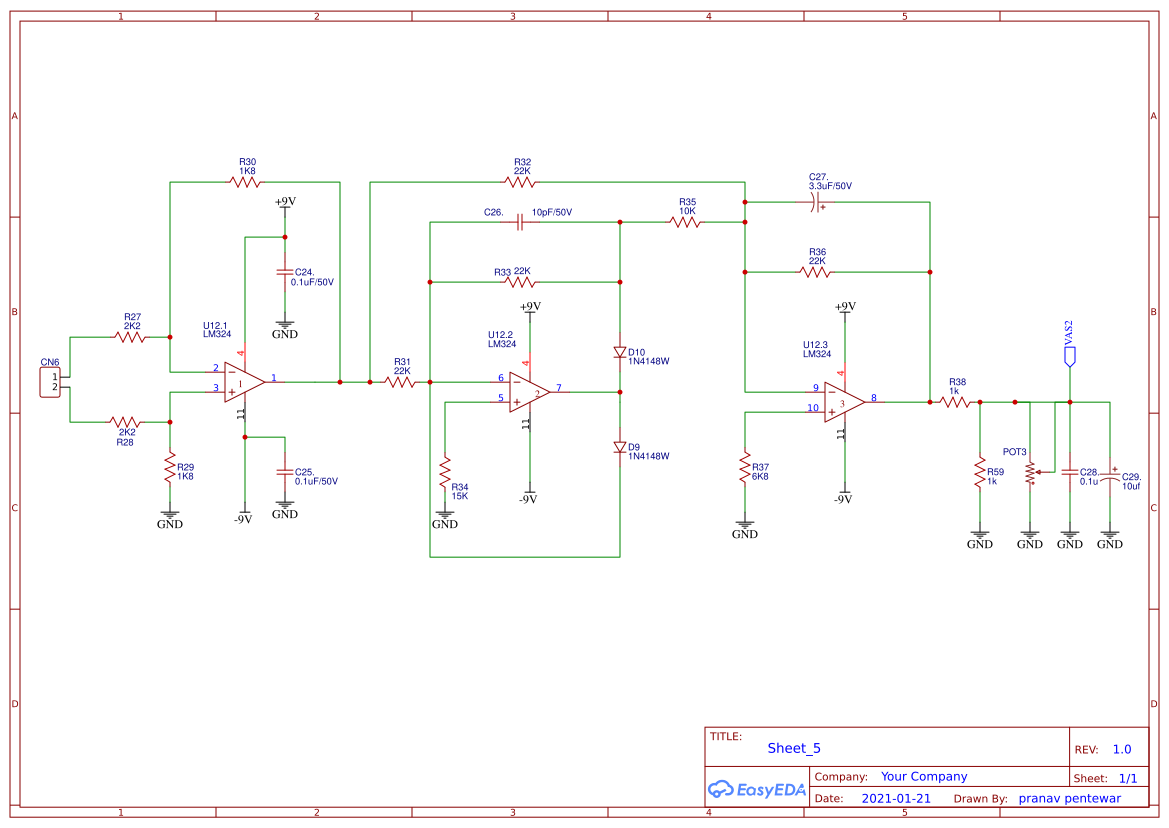Screen dimensions: 1169x828
Task: Click the REV value "1.0"
Action: tap(1122, 750)
